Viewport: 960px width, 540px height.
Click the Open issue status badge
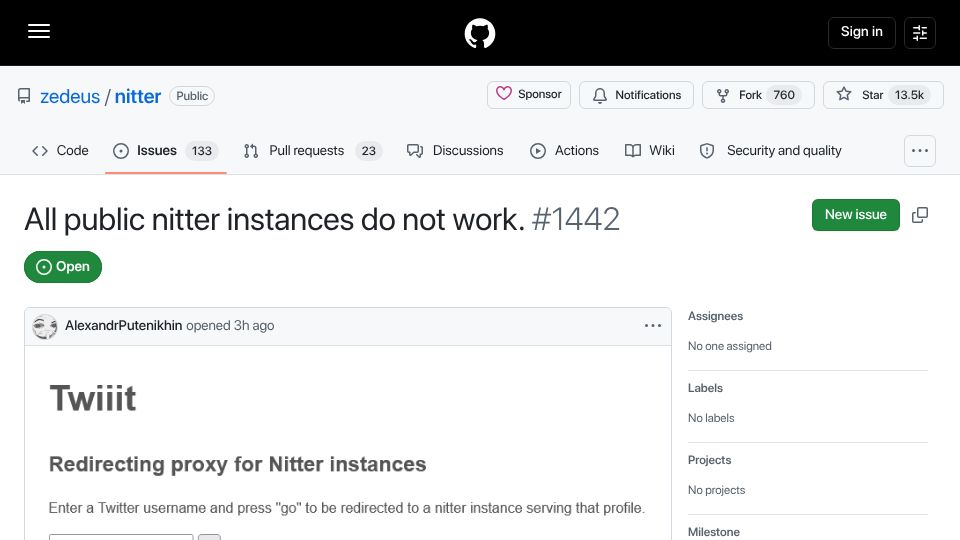click(63, 267)
